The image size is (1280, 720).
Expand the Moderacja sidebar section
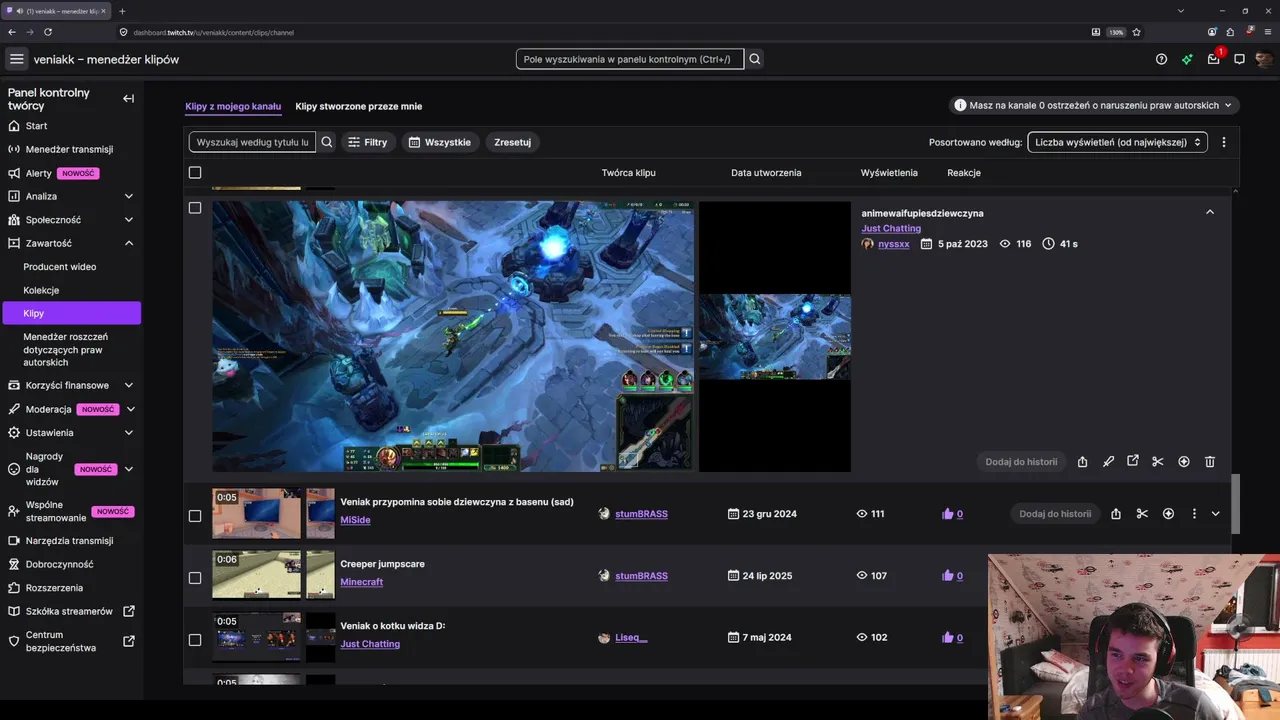(x=130, y=409)
